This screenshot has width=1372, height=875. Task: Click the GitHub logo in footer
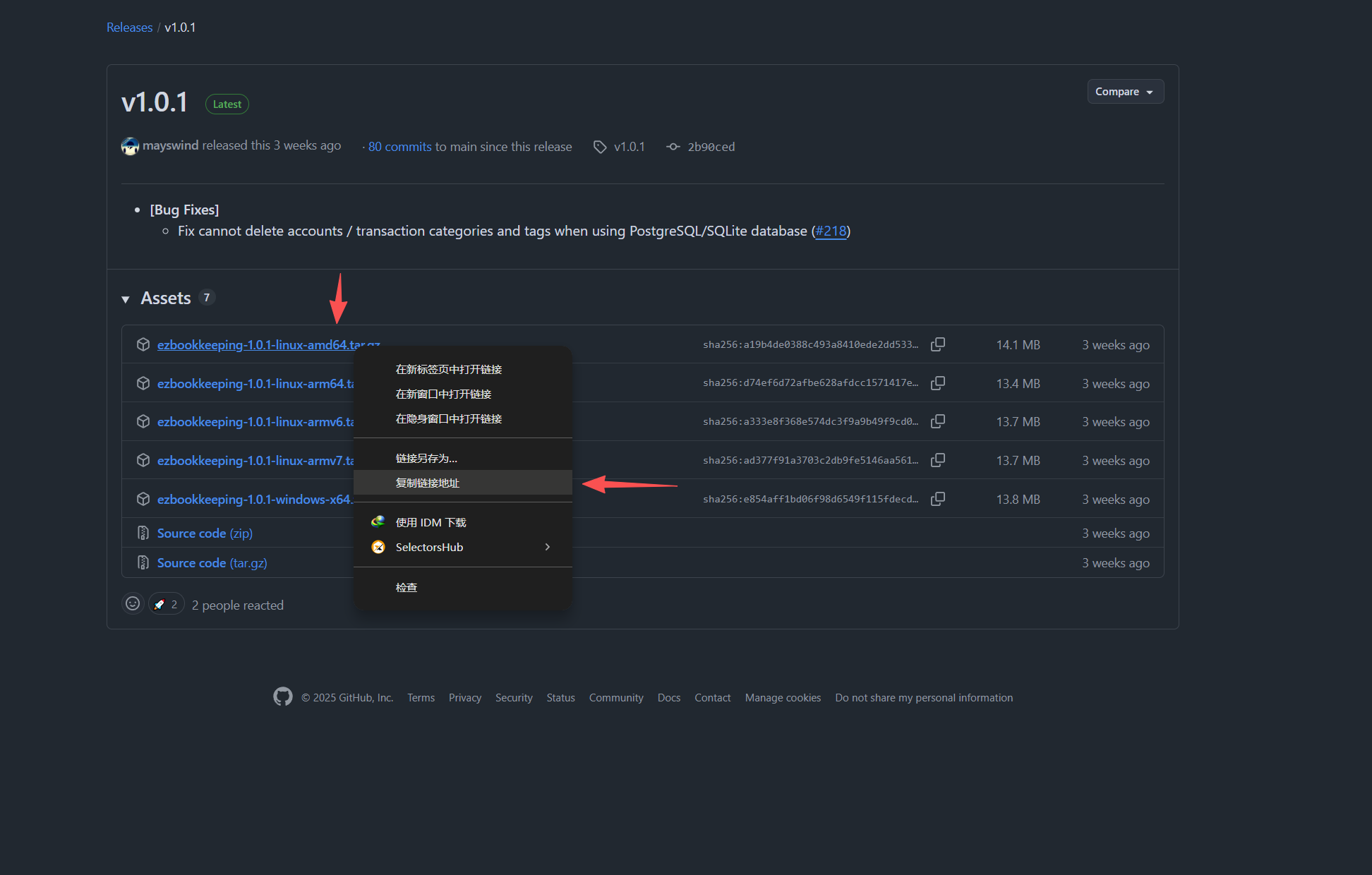[x=283, y=697]
